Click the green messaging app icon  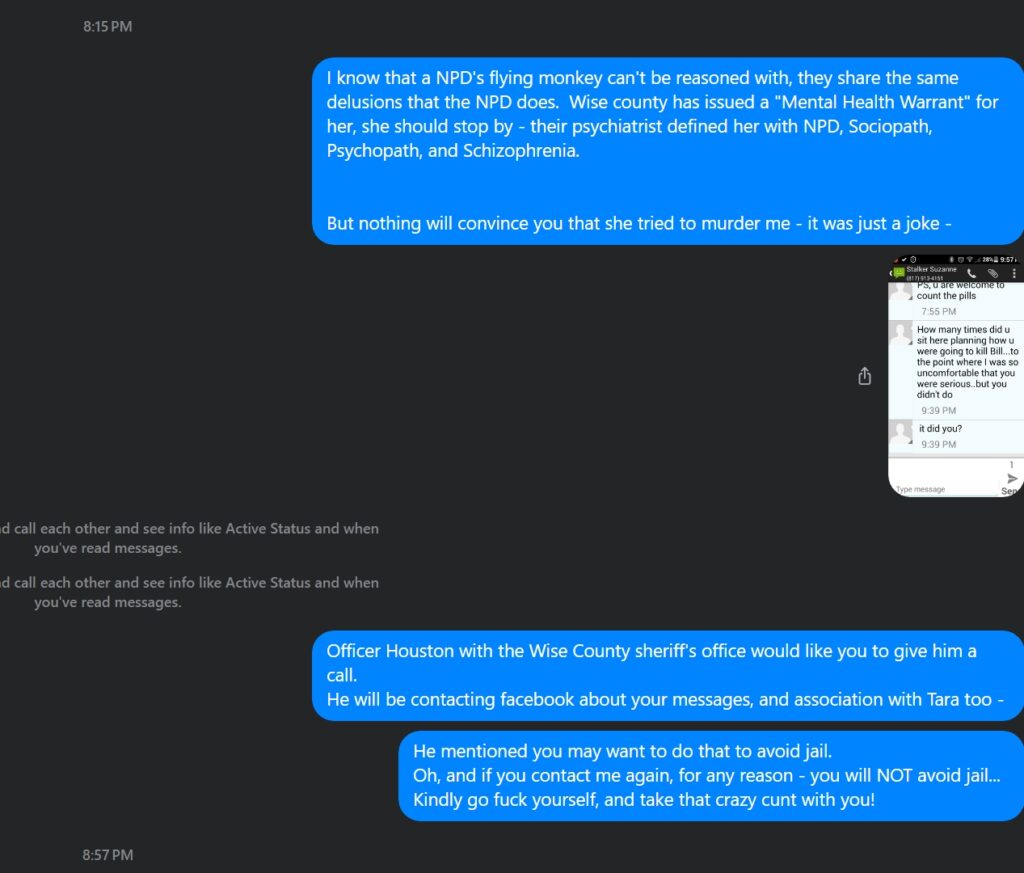pyautogui.click(x=899, y=273)
